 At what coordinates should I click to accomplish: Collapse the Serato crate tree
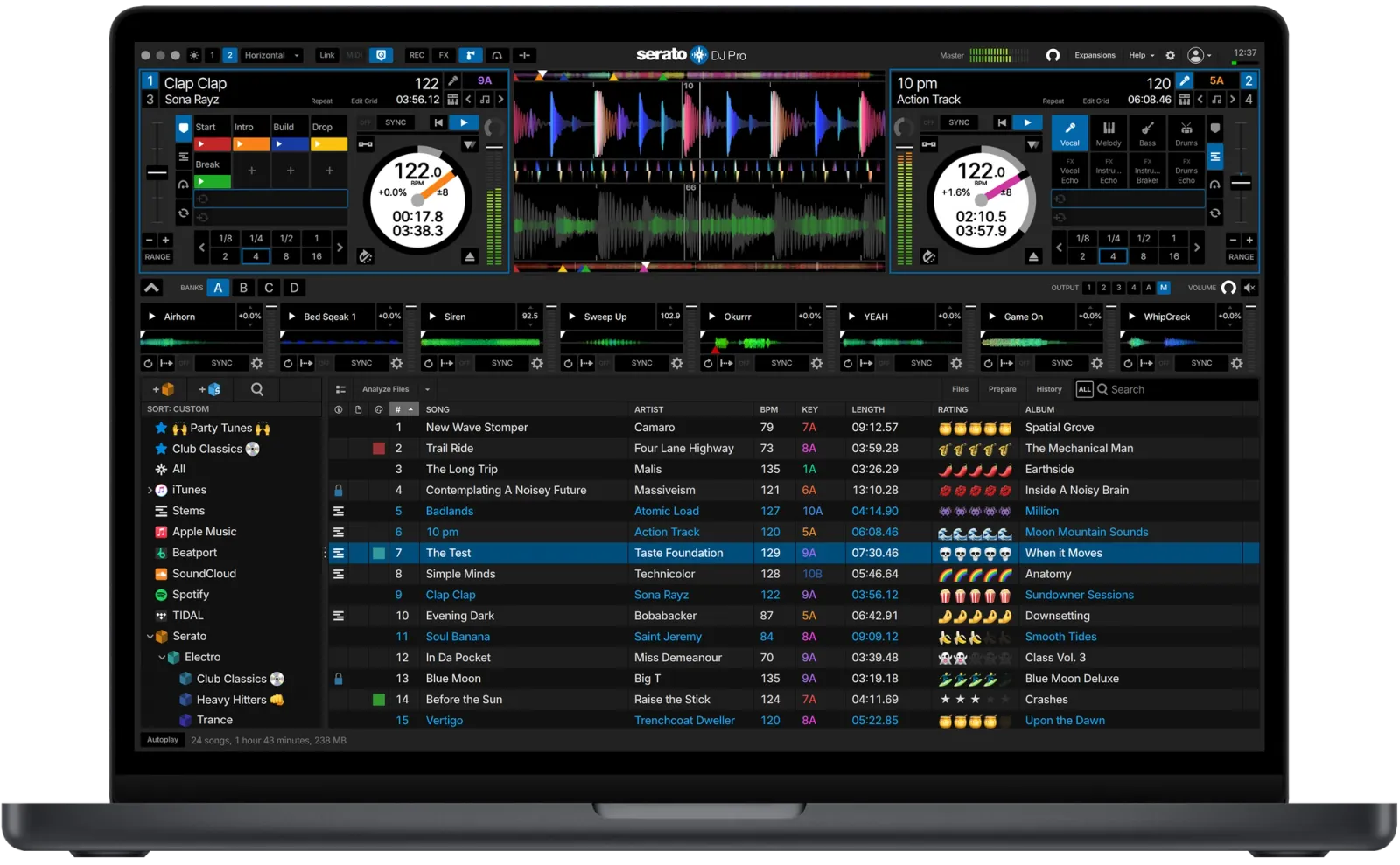point(150,637)
